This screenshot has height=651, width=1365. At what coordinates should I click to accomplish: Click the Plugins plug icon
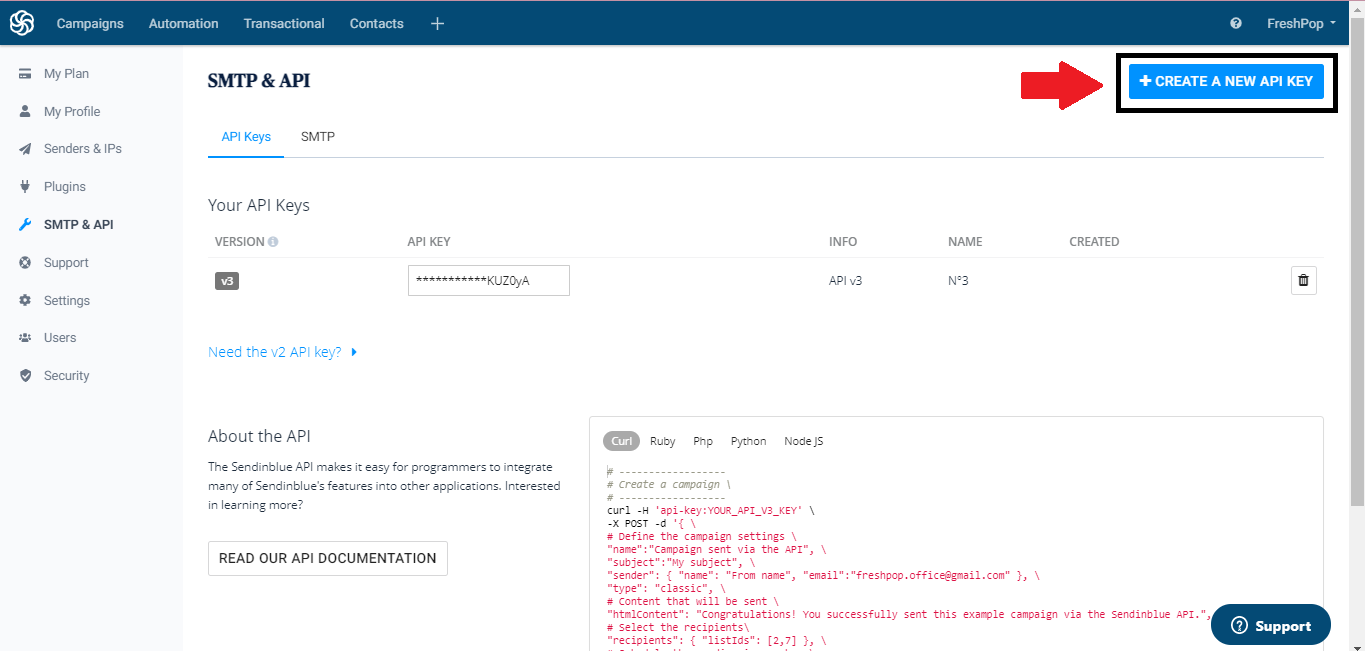25,187
